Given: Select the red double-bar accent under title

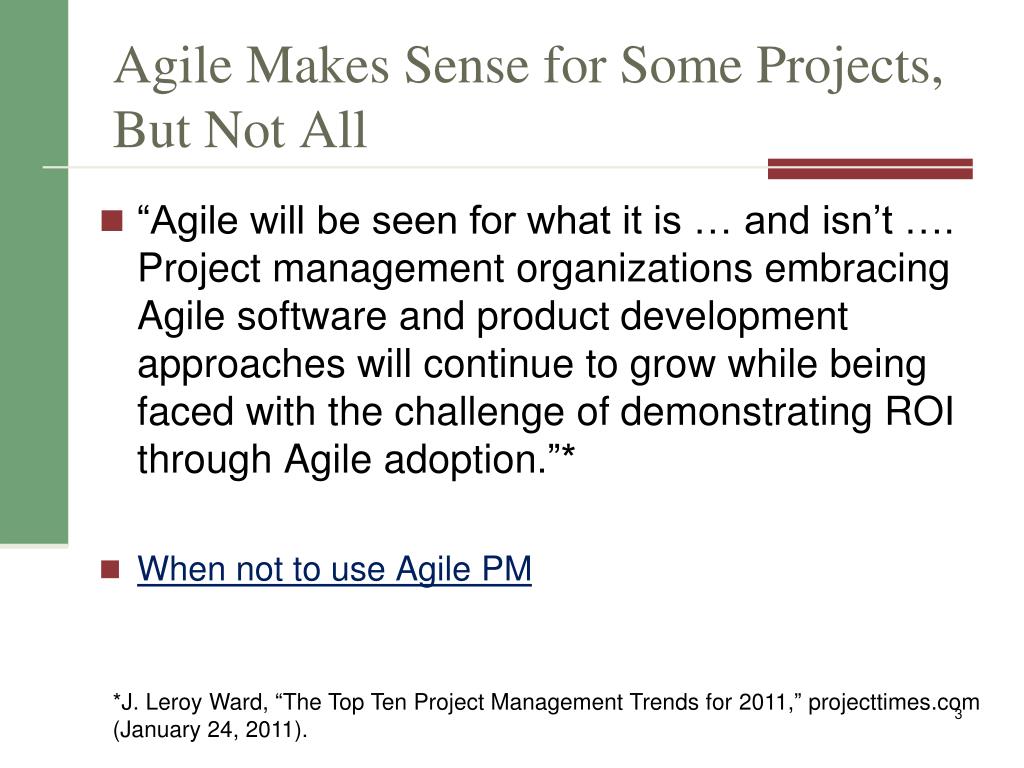Looking at the screenshot, I should click(870, 168).
